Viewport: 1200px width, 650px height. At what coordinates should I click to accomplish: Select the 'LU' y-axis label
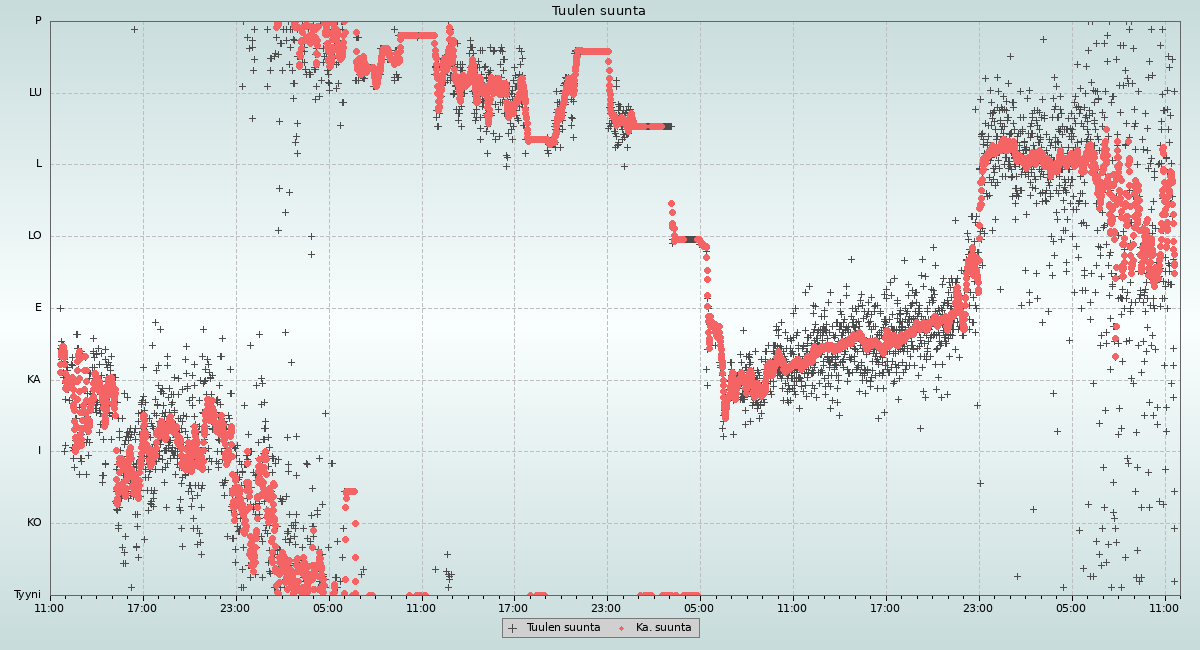point(35,93)
